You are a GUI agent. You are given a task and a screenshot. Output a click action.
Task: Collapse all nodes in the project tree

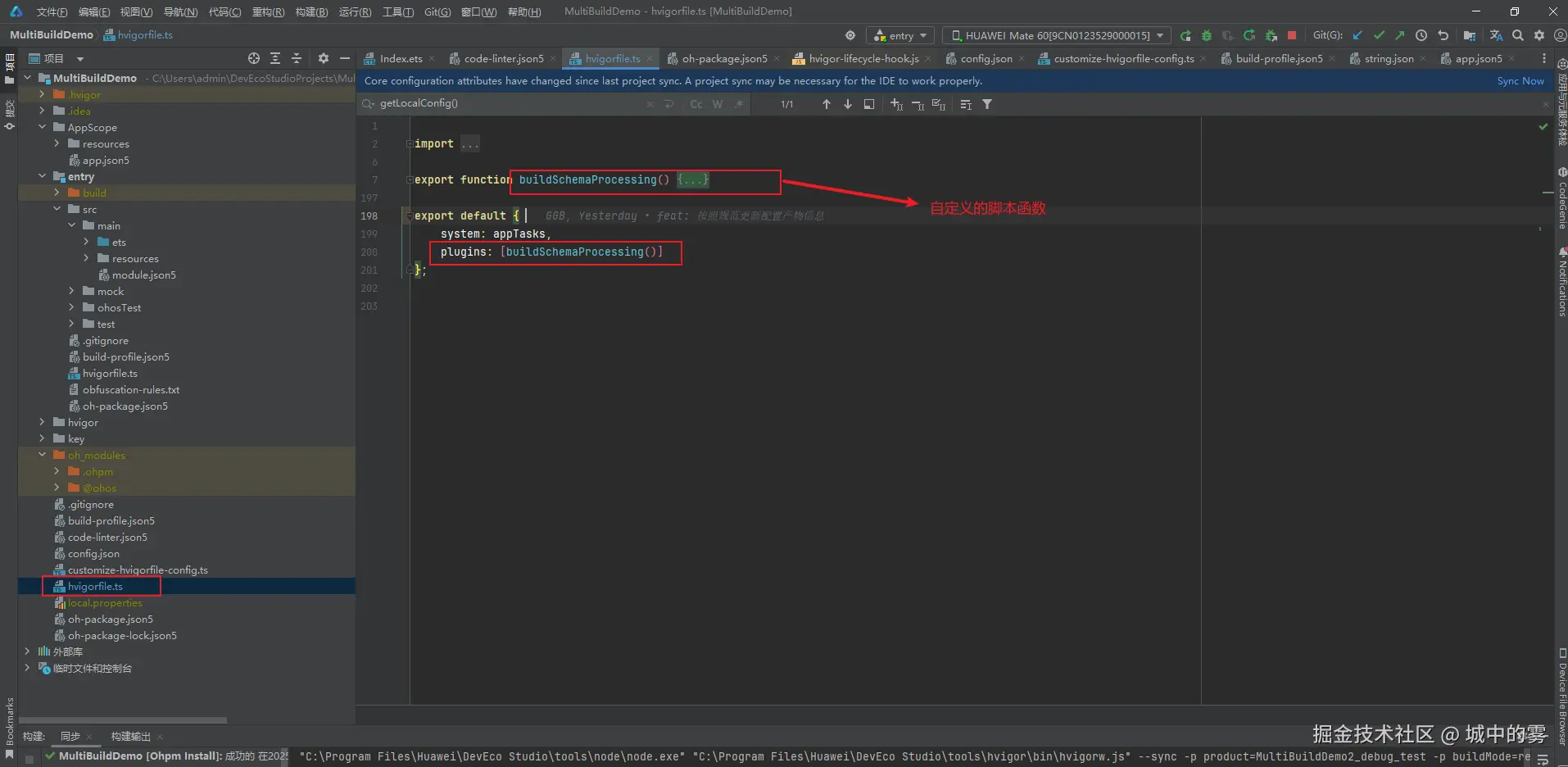tap(297, 58)
